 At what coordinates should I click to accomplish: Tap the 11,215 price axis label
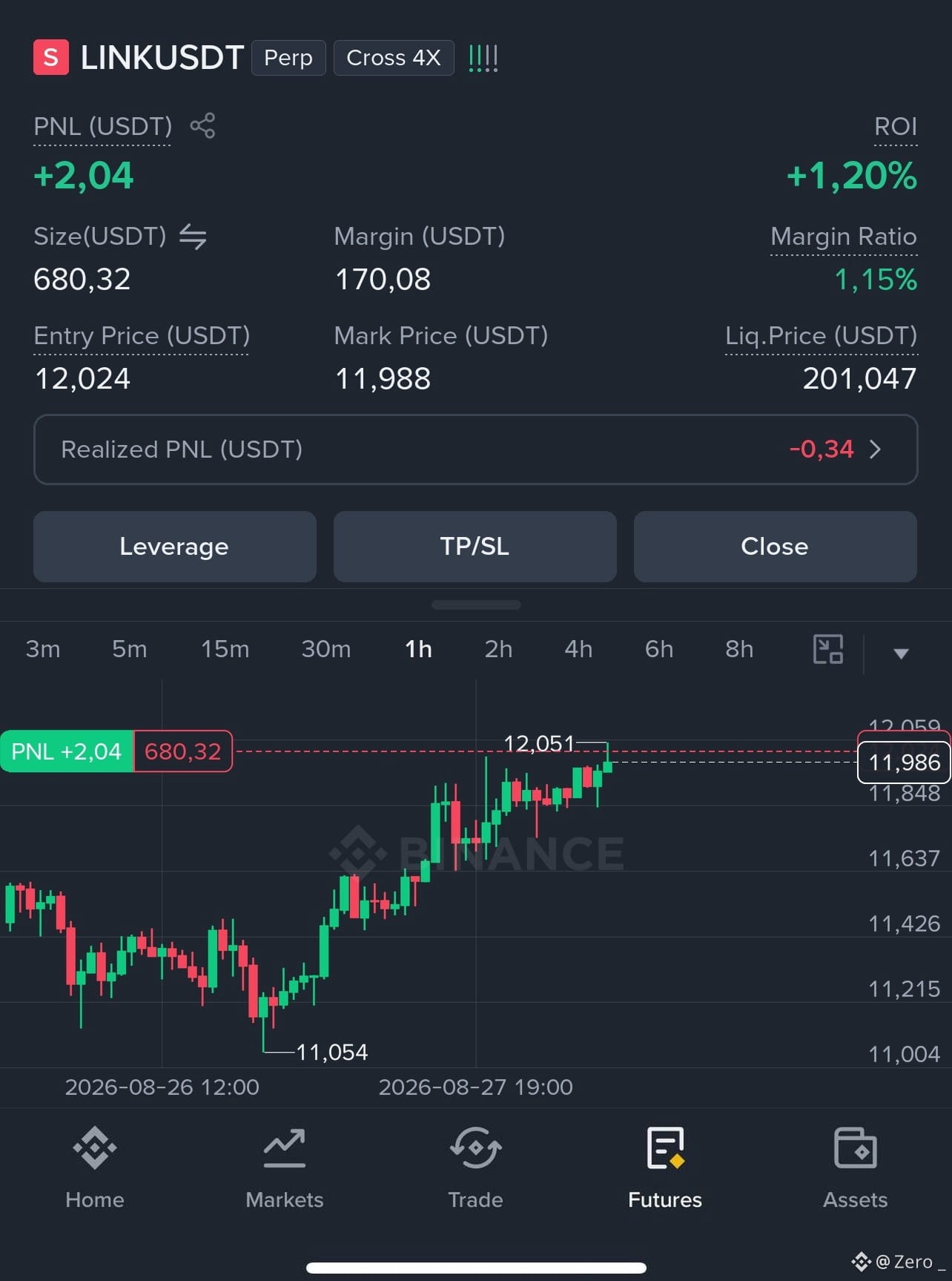click(x=905, y=989)
